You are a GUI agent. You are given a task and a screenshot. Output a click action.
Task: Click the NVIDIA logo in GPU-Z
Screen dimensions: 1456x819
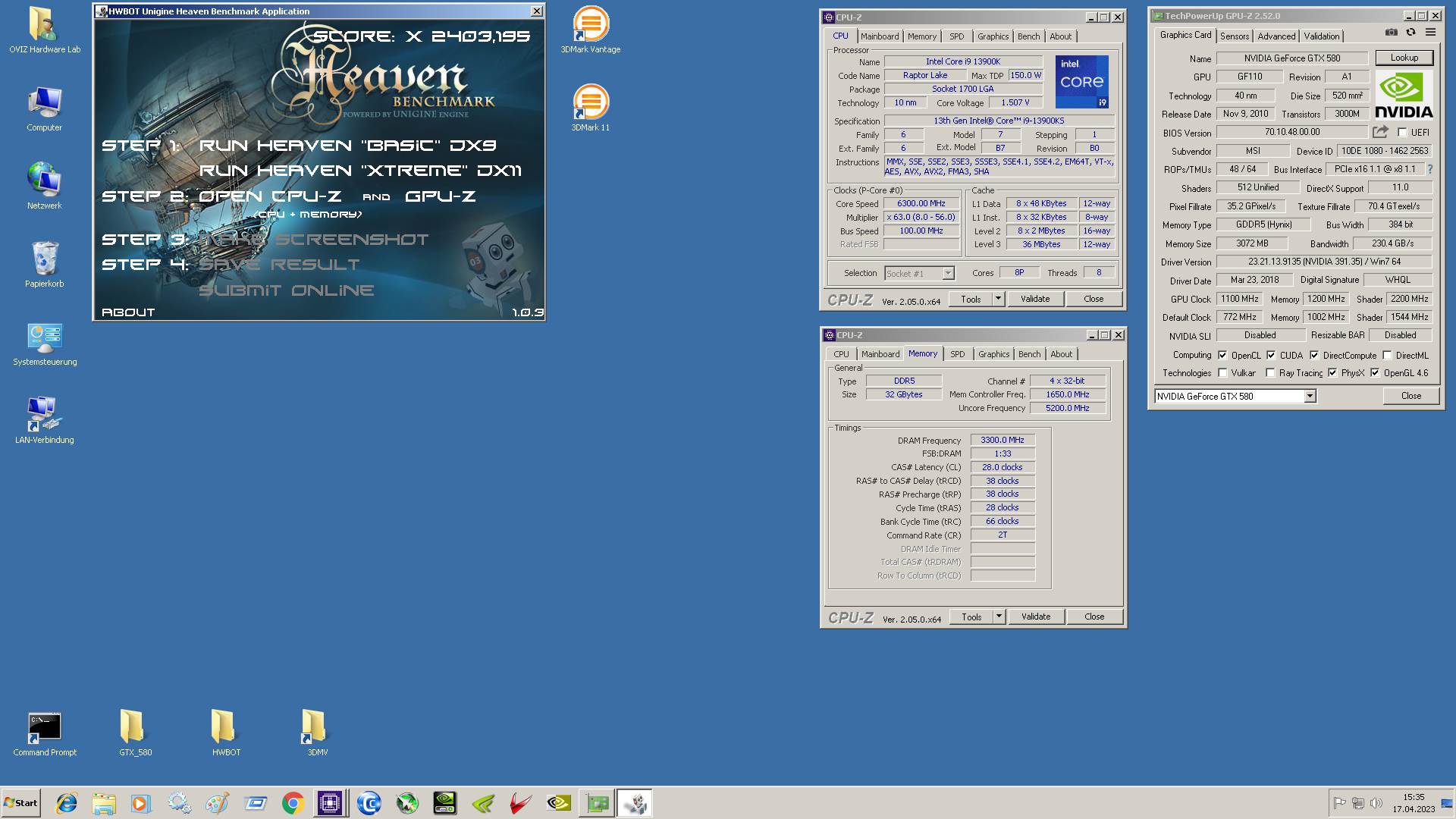click(x=1404, y=96)
